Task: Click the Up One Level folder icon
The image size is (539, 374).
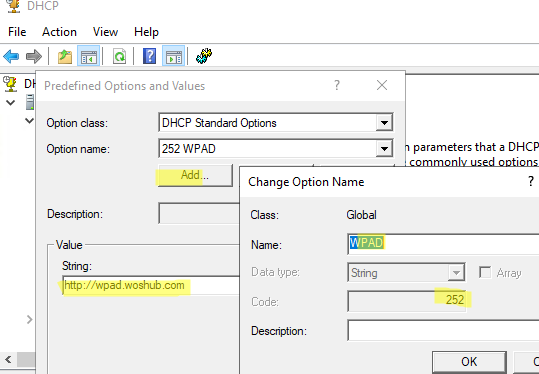Action: [65, 56]
